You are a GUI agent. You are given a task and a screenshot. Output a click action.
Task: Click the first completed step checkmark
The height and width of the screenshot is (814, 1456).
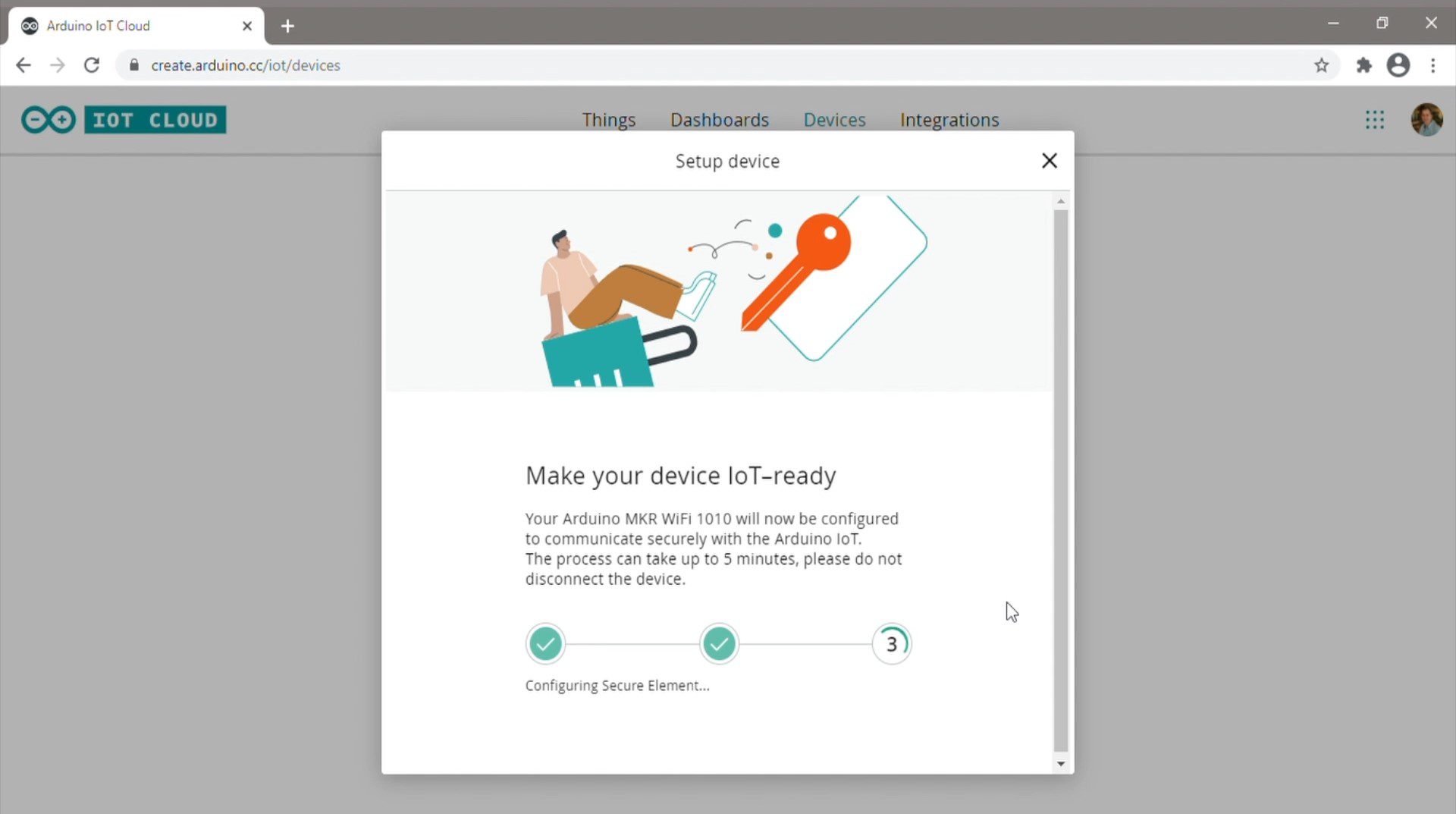tap(545, 644)
